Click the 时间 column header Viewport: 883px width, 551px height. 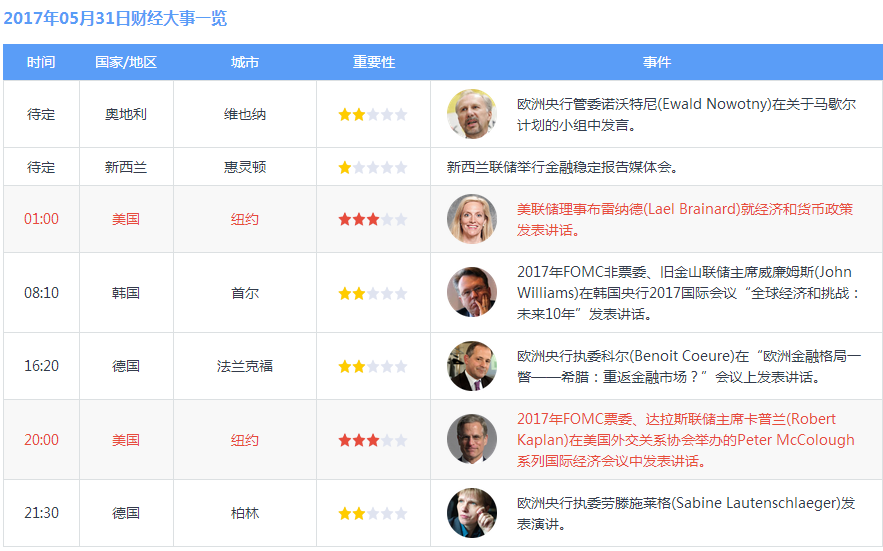(x=41, y=62)
